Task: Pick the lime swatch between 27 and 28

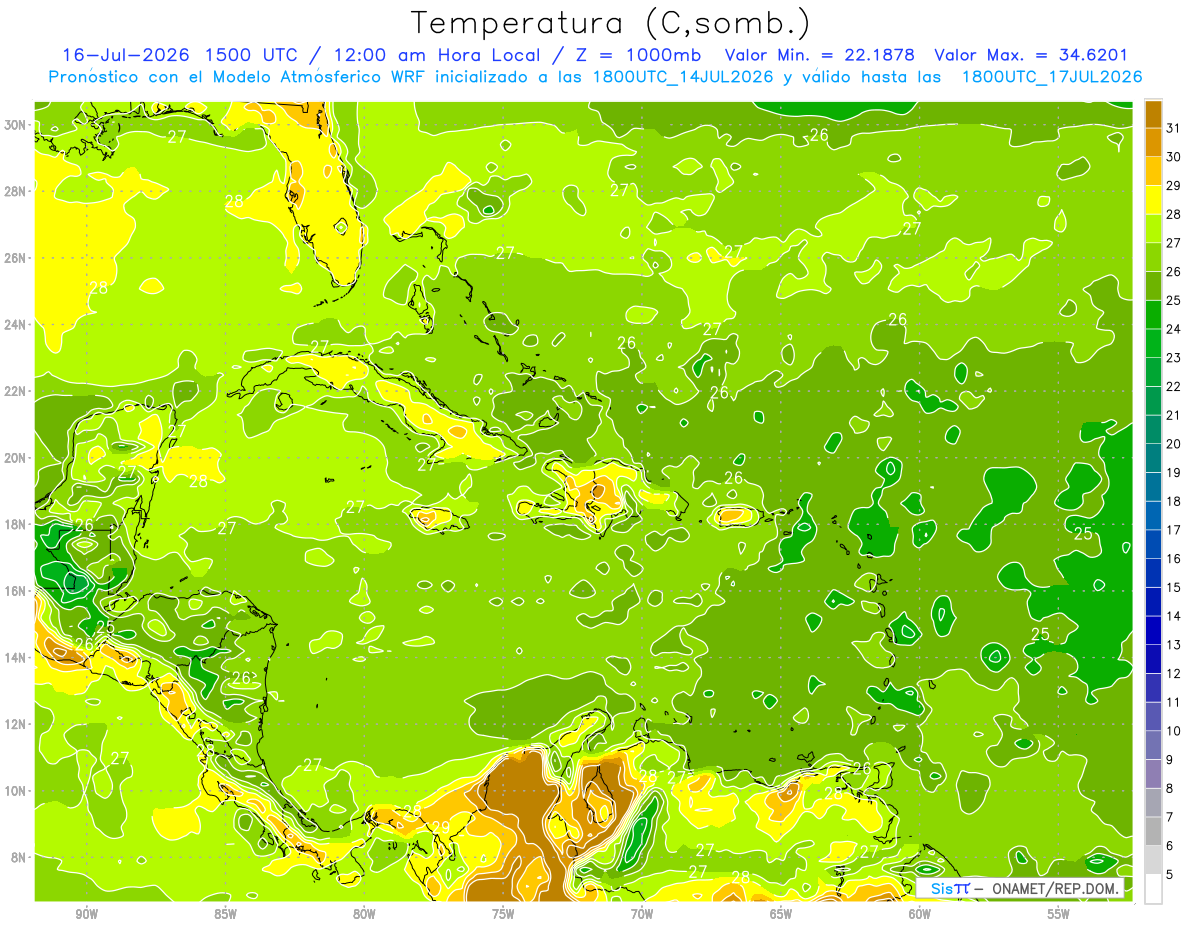Action: [x=1153, y=228]
